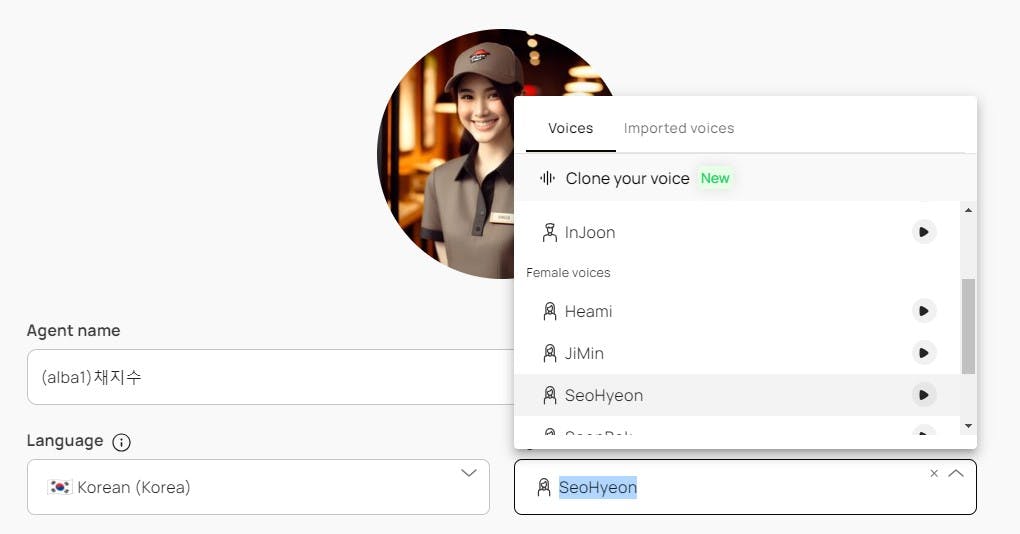Click the female avatar icon next to Heami
The image size is (1020, 534).
(550, 311)
